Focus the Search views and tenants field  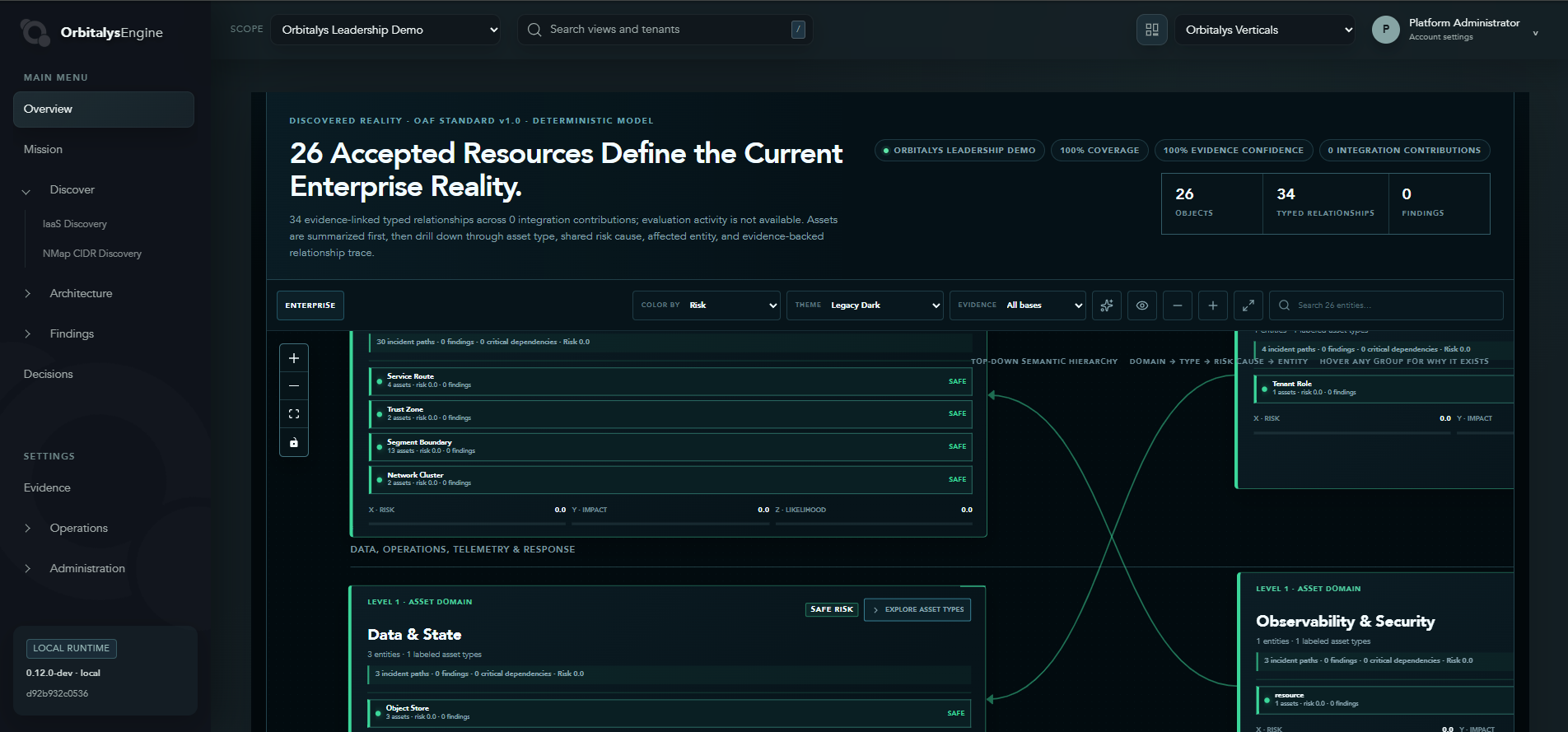coord(665,30)
